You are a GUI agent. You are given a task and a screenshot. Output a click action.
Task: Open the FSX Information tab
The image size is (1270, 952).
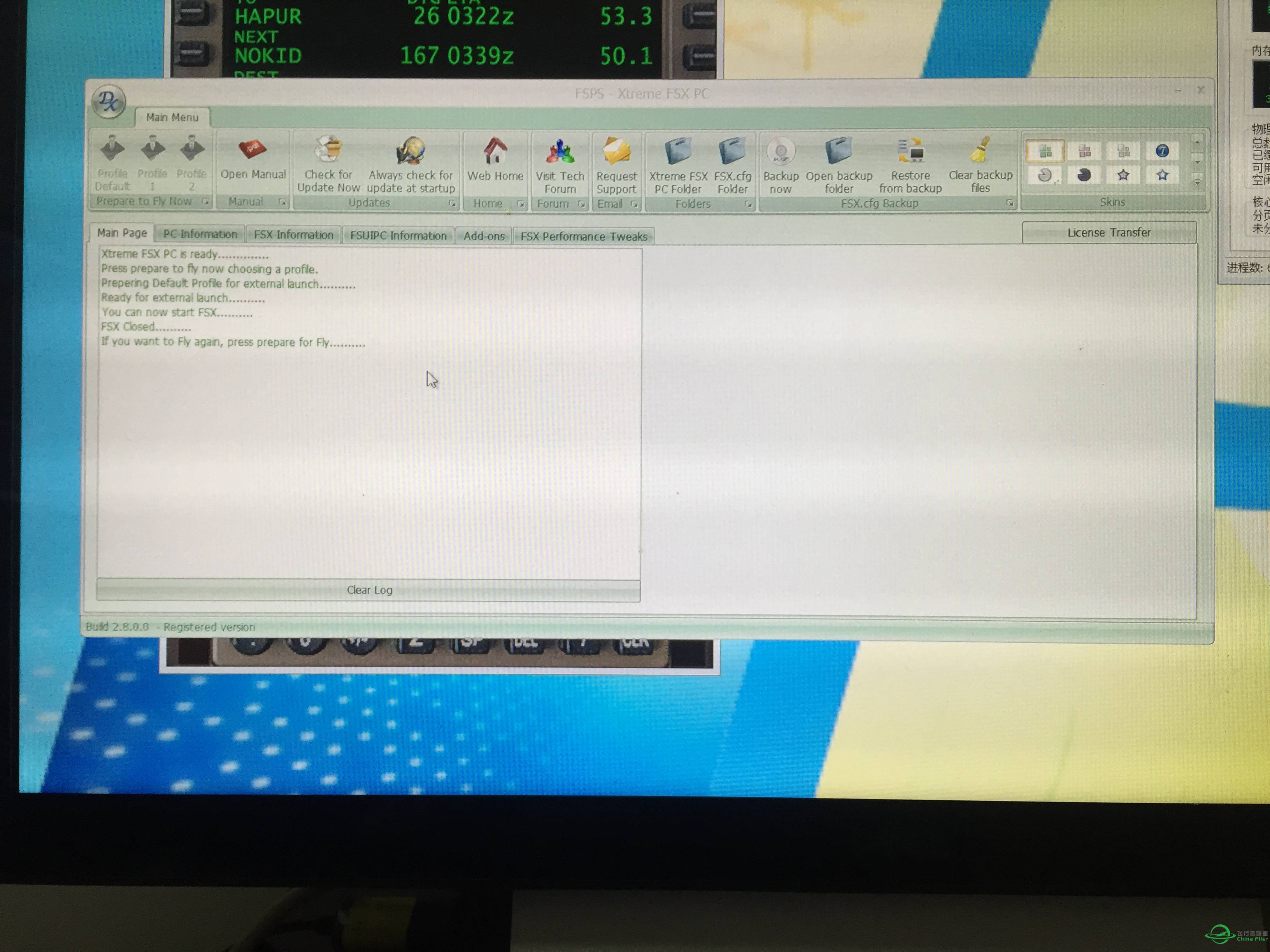coord(293,235)
